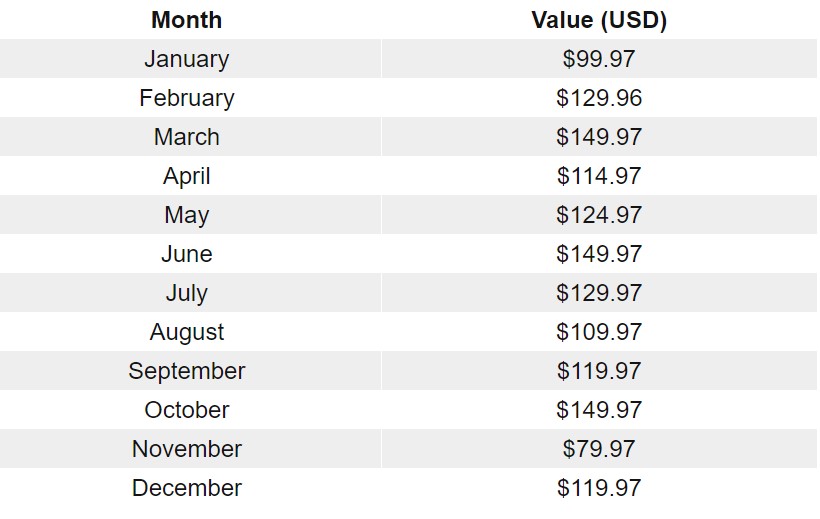This screenshot has width=820, height=519.
Task: Select the June month cell
Action: click(x=187, y=254)
